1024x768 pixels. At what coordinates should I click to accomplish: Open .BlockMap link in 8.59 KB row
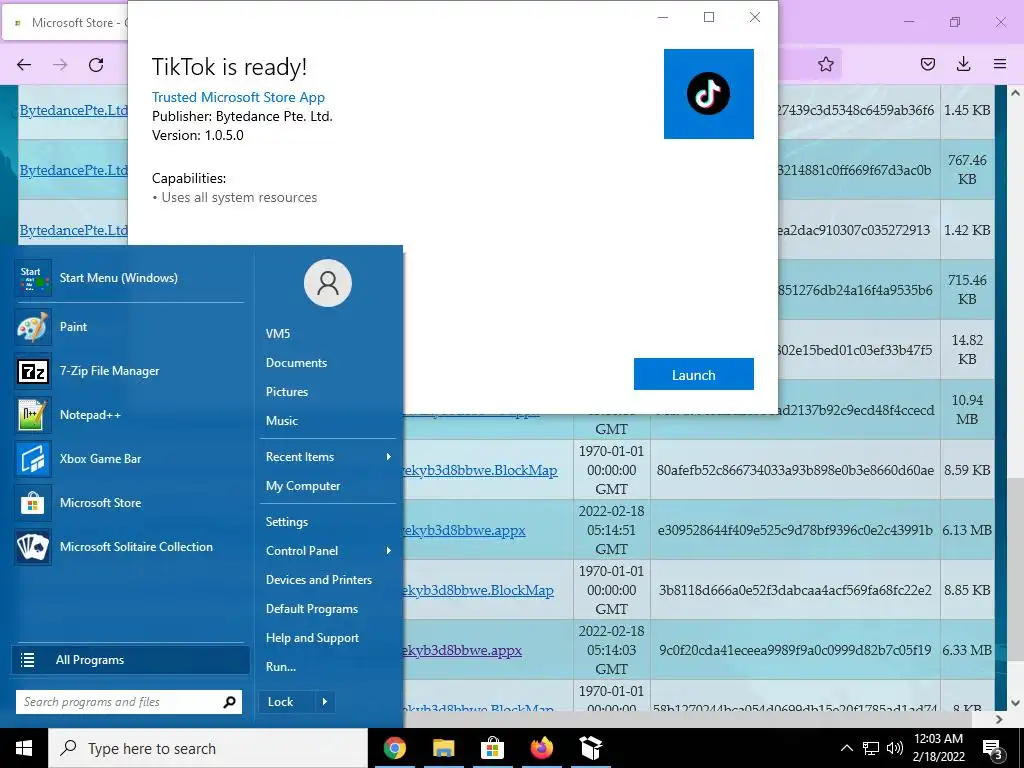pos(480,470)
